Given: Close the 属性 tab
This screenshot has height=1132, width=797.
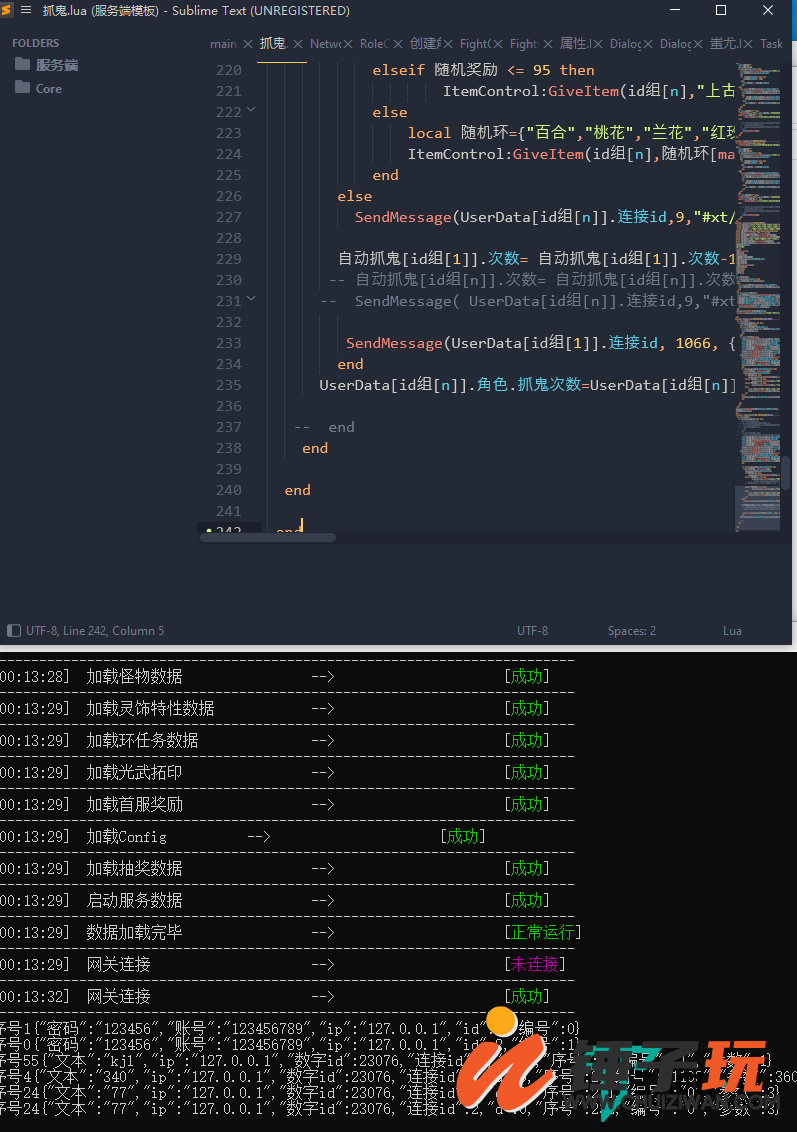Looking at the screenshot, I should coord(598,44).
